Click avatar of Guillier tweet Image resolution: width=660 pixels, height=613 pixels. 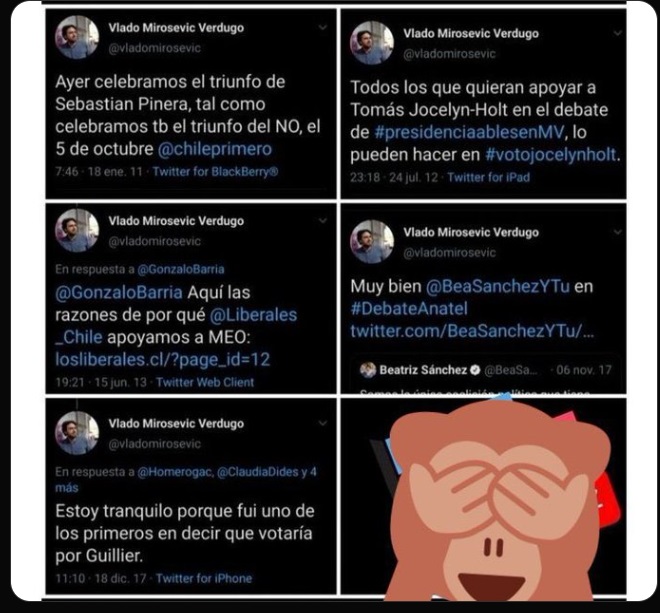pyautogui.click(x=77, y=433)
